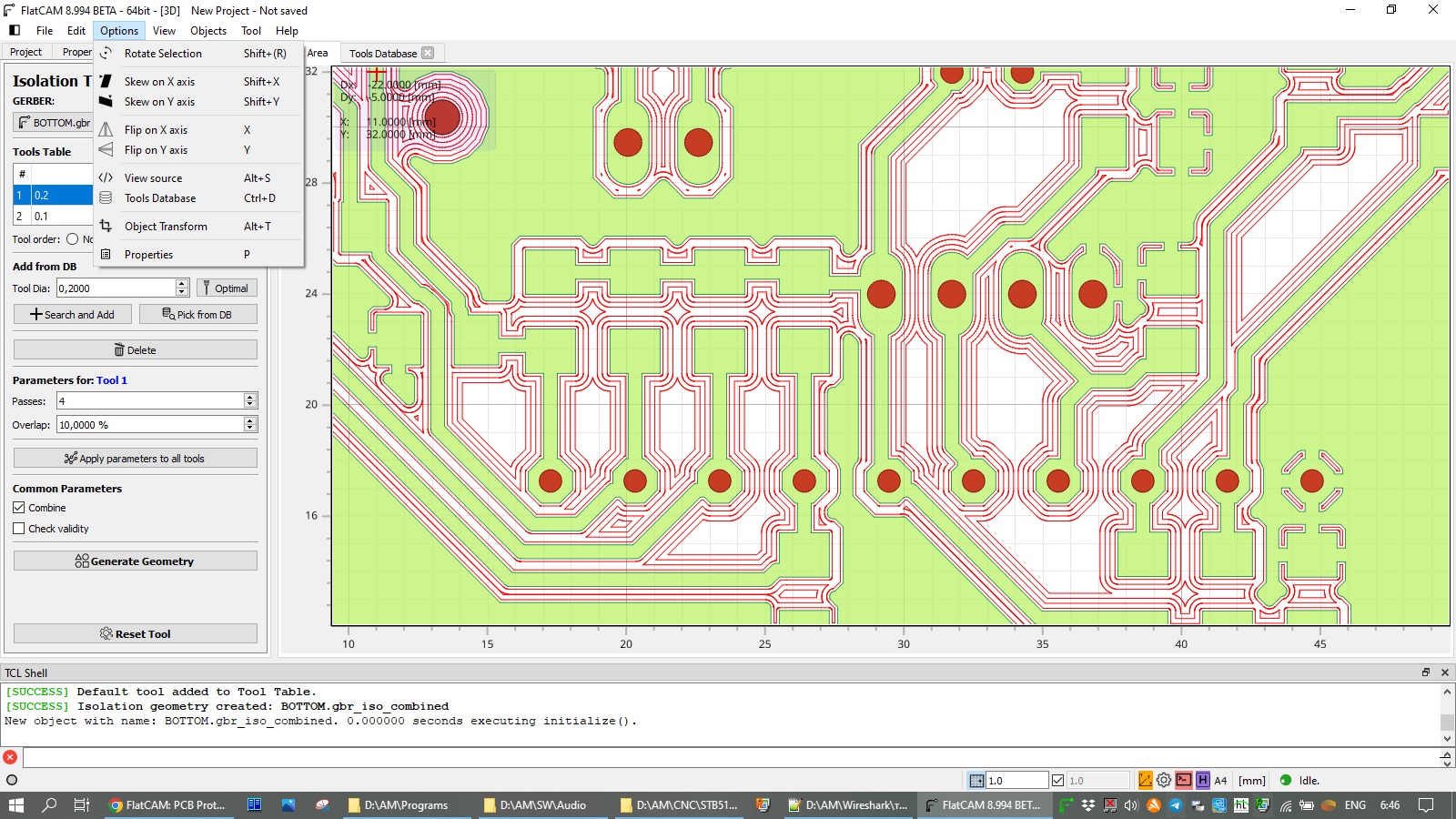
Task: Uncheck the Combine checkbox
Action: click(19, 508)
